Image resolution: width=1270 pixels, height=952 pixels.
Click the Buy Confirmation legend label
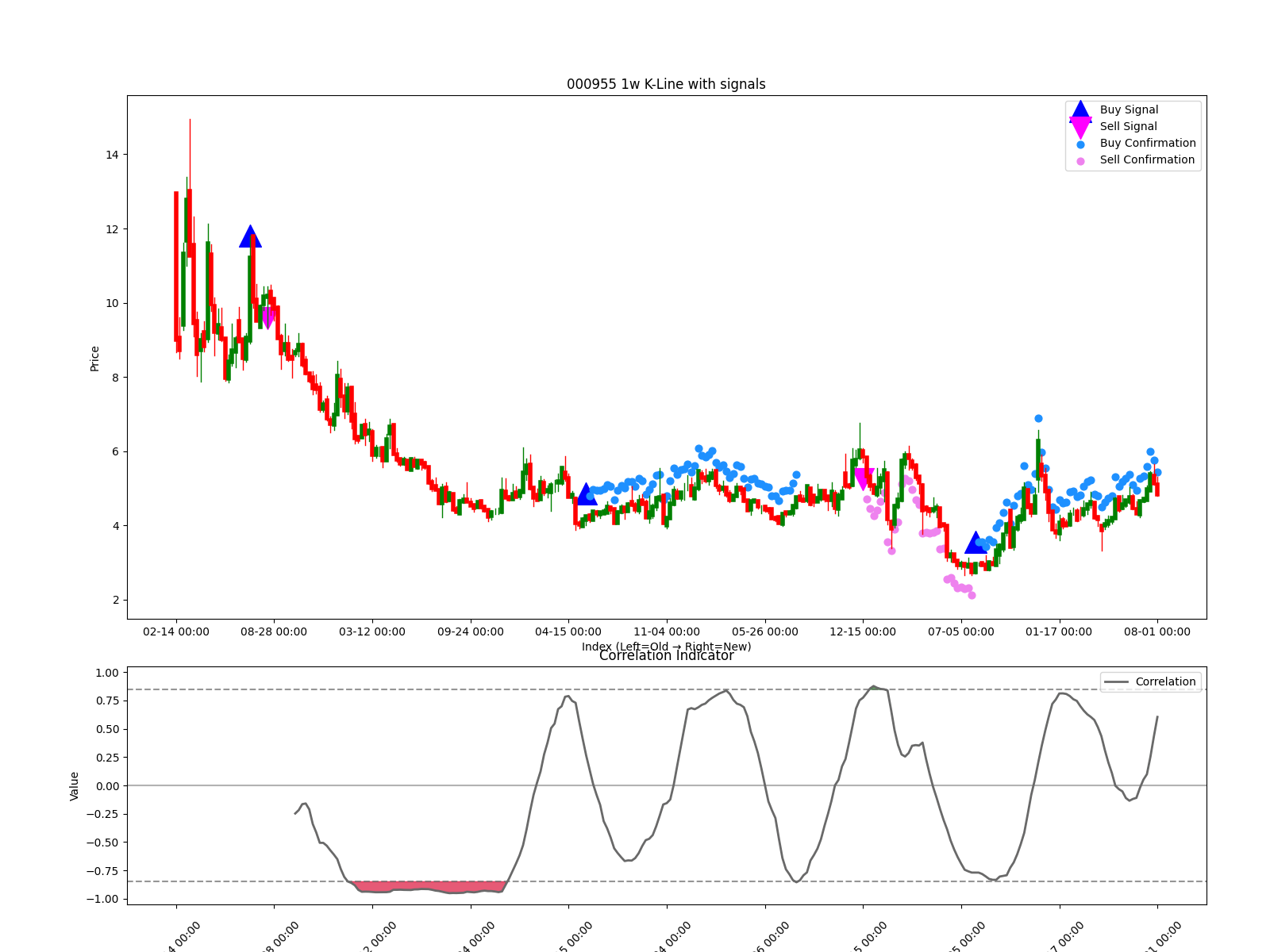click(x=1148, y=143)
